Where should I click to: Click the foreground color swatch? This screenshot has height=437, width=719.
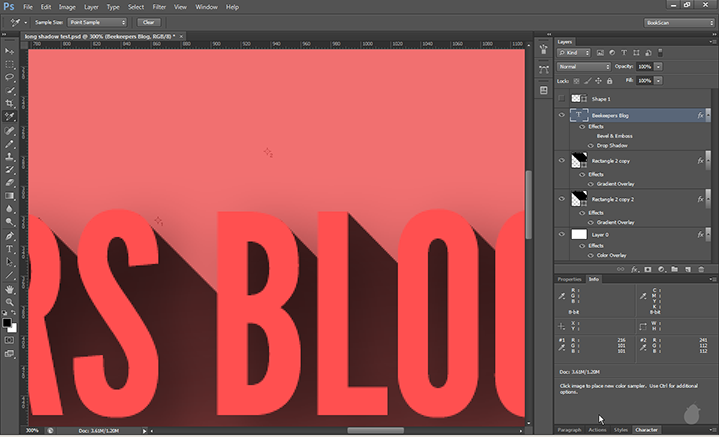point(7,323)
